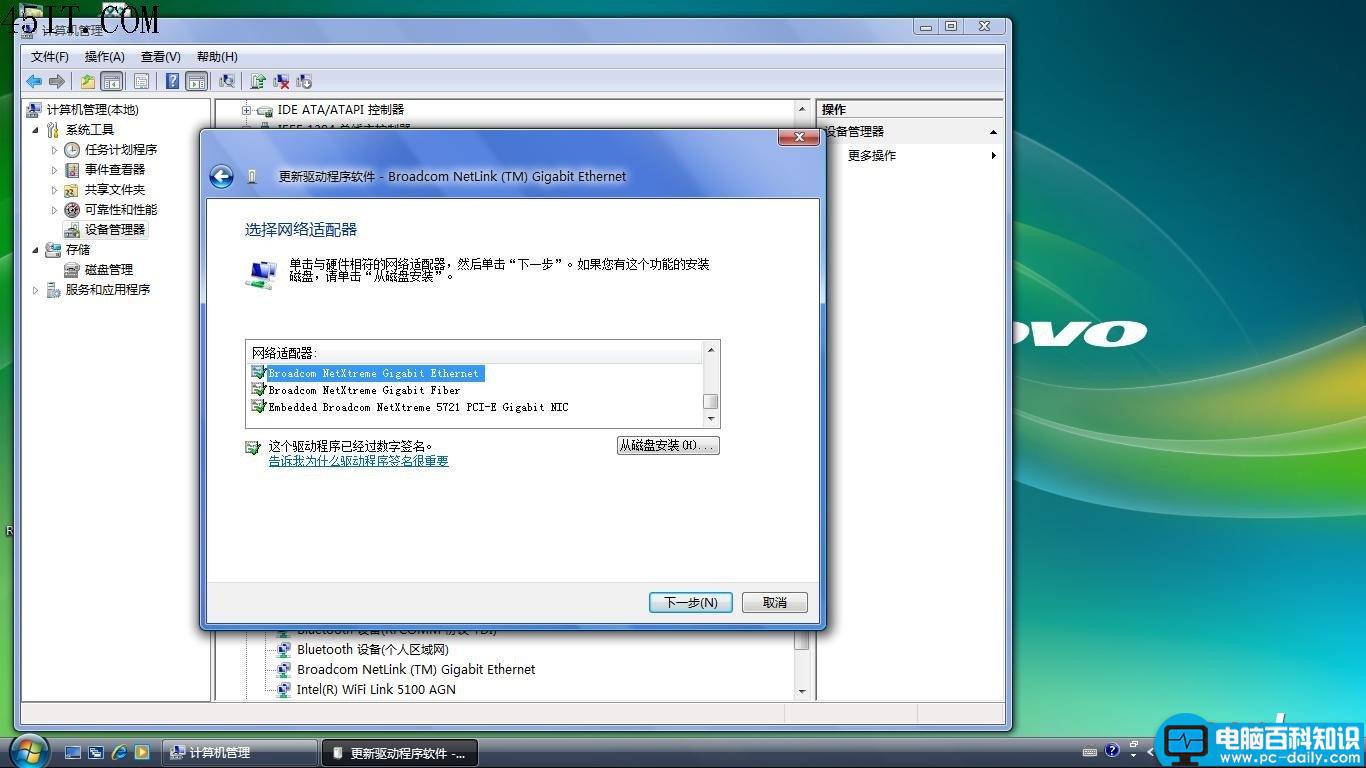Click Switch between windows quick launch icon
The image size is (1366, 768).
[x=96, y=752]
